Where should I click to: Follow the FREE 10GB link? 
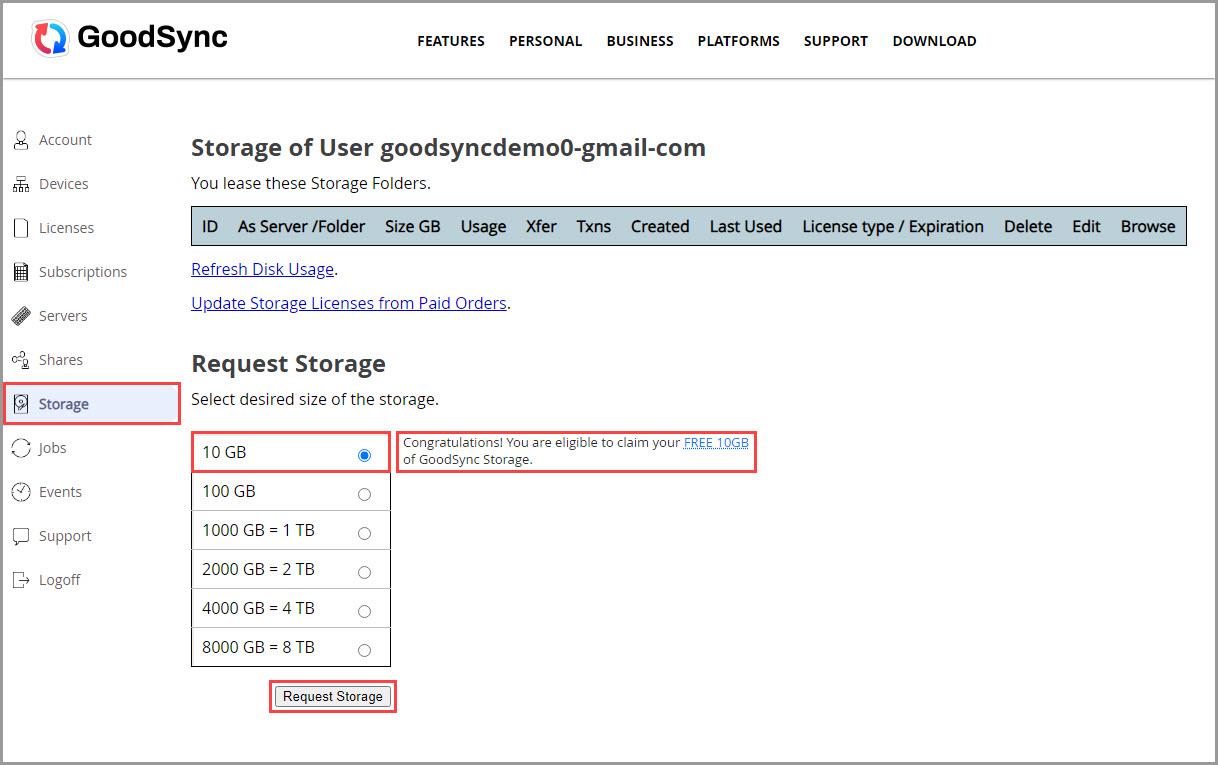pyautogui.click(x=716, y=442)
